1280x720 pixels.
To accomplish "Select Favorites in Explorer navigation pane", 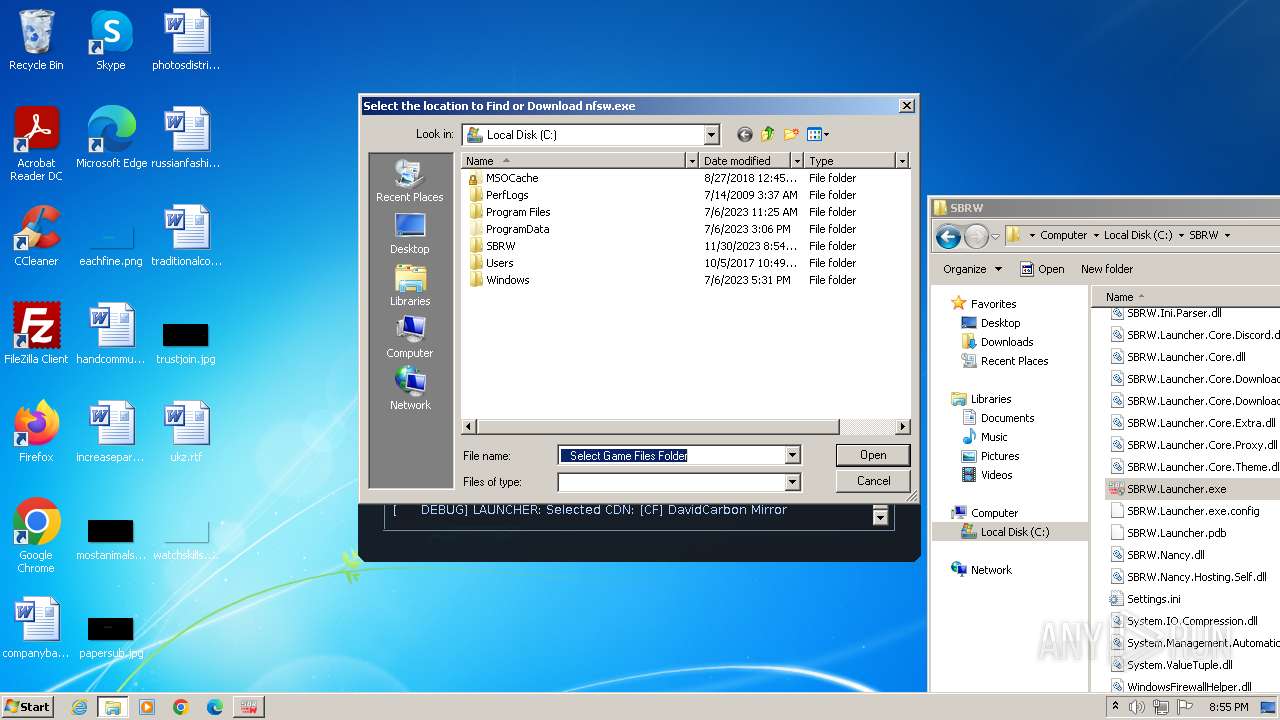I will pos(993,304).
